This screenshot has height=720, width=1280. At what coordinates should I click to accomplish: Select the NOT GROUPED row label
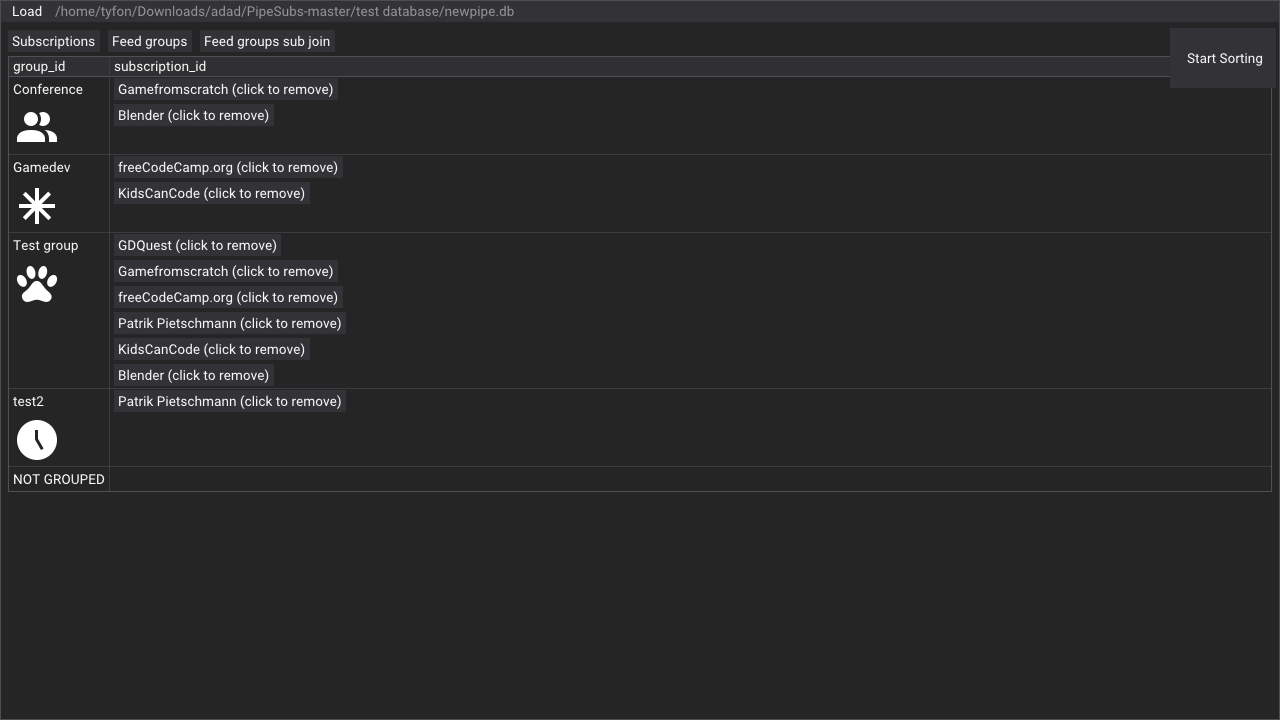[59, 479]
